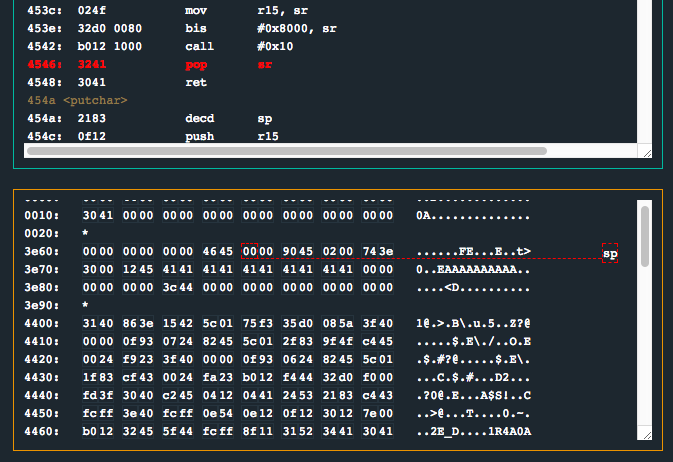
Task: Select memory row address 3e80
Action: point(41,287)
